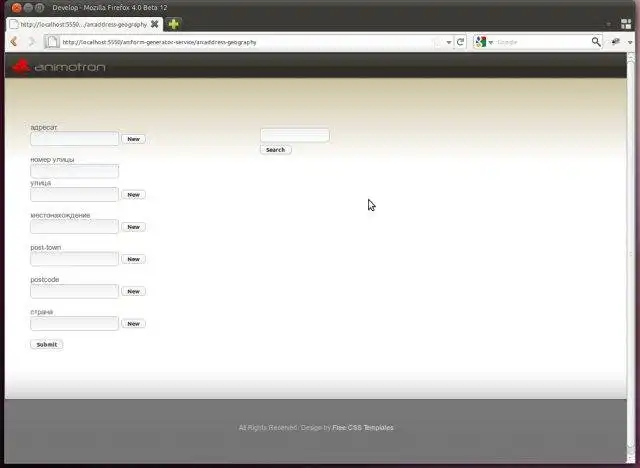The height and width of the screenshot is (468, 640).
Task: Click the tab groups grid icon
Action: (x=626, y=24)
